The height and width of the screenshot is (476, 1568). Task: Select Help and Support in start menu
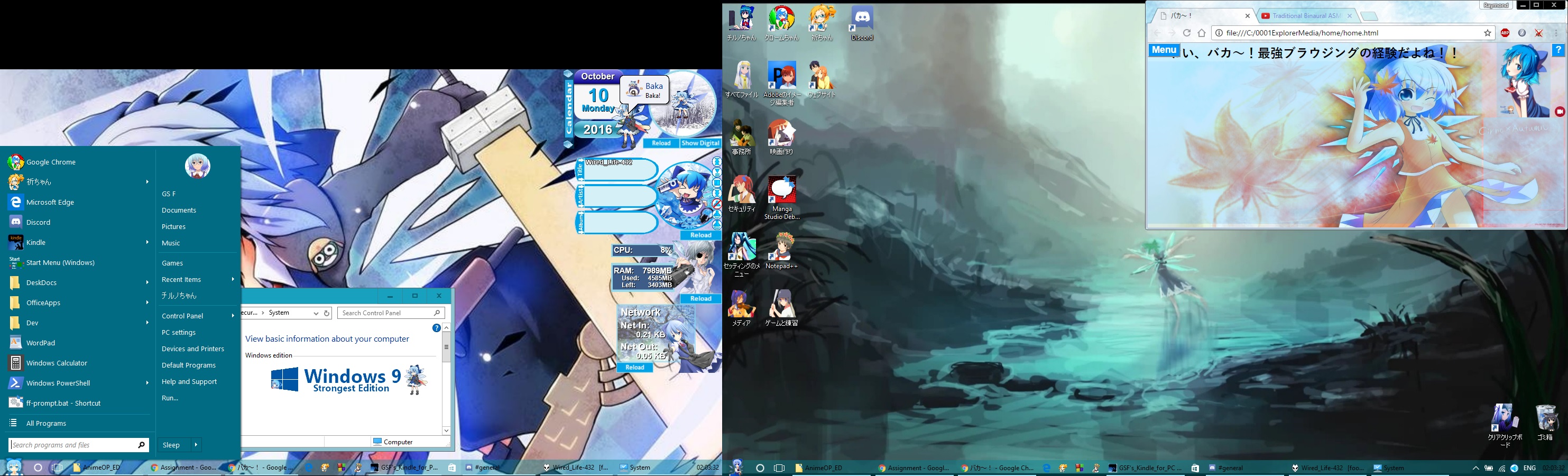click(x=189, y=382)
